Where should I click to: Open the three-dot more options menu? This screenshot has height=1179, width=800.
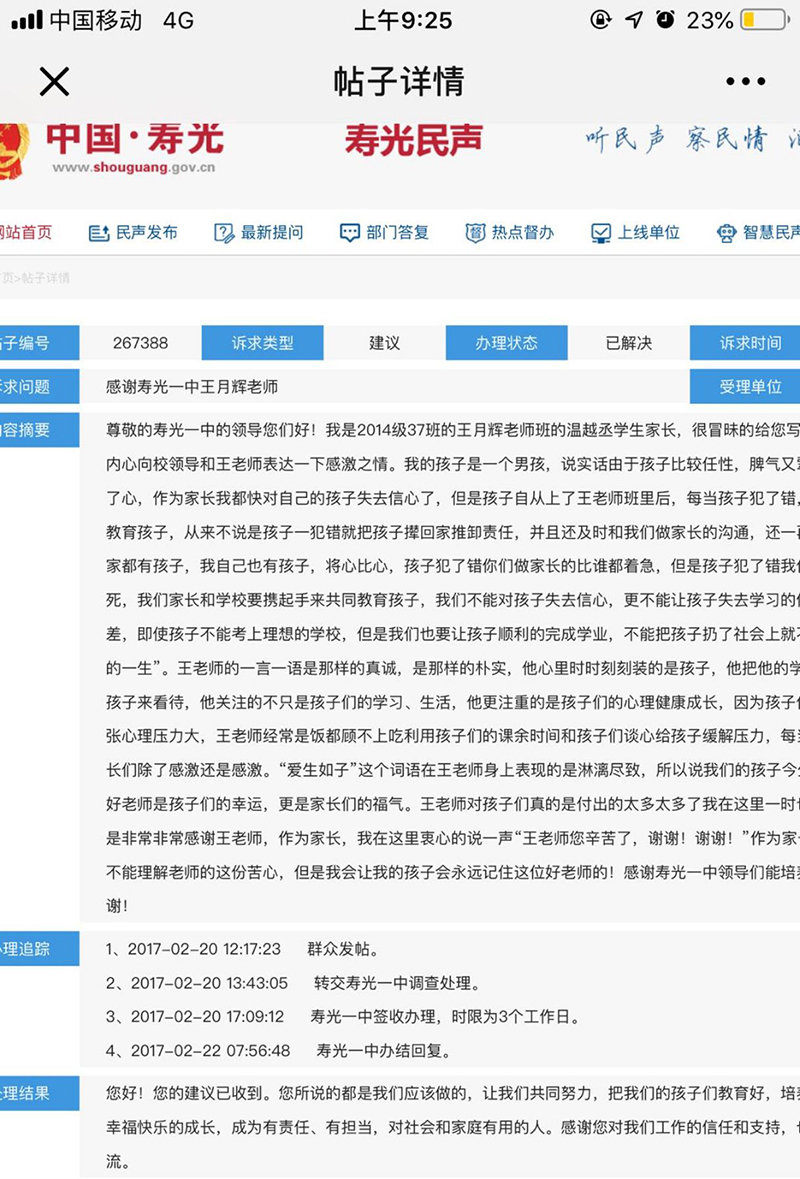tap(744, 82)
